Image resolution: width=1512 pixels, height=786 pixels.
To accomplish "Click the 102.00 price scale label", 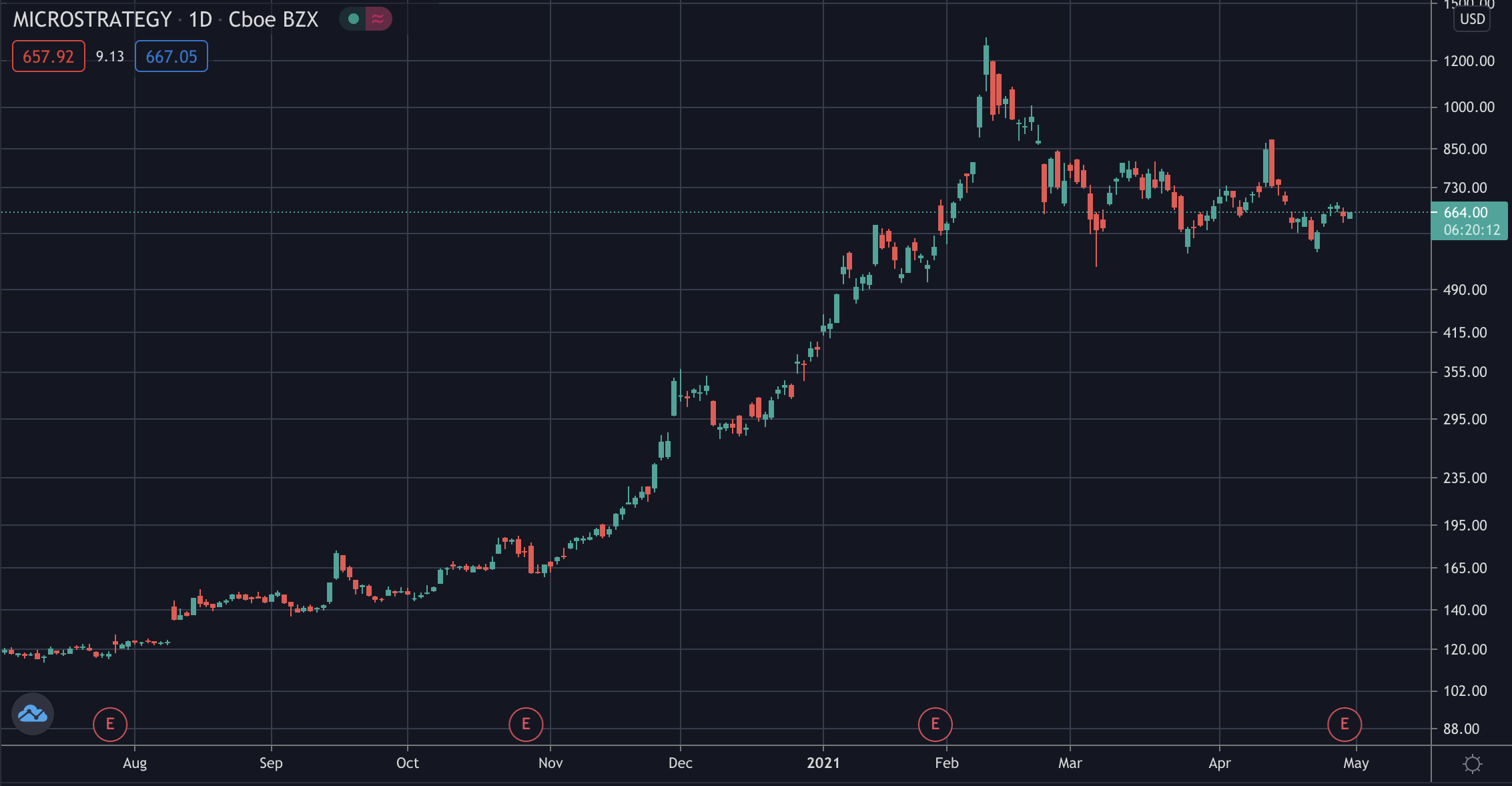I will (1465, 691).
